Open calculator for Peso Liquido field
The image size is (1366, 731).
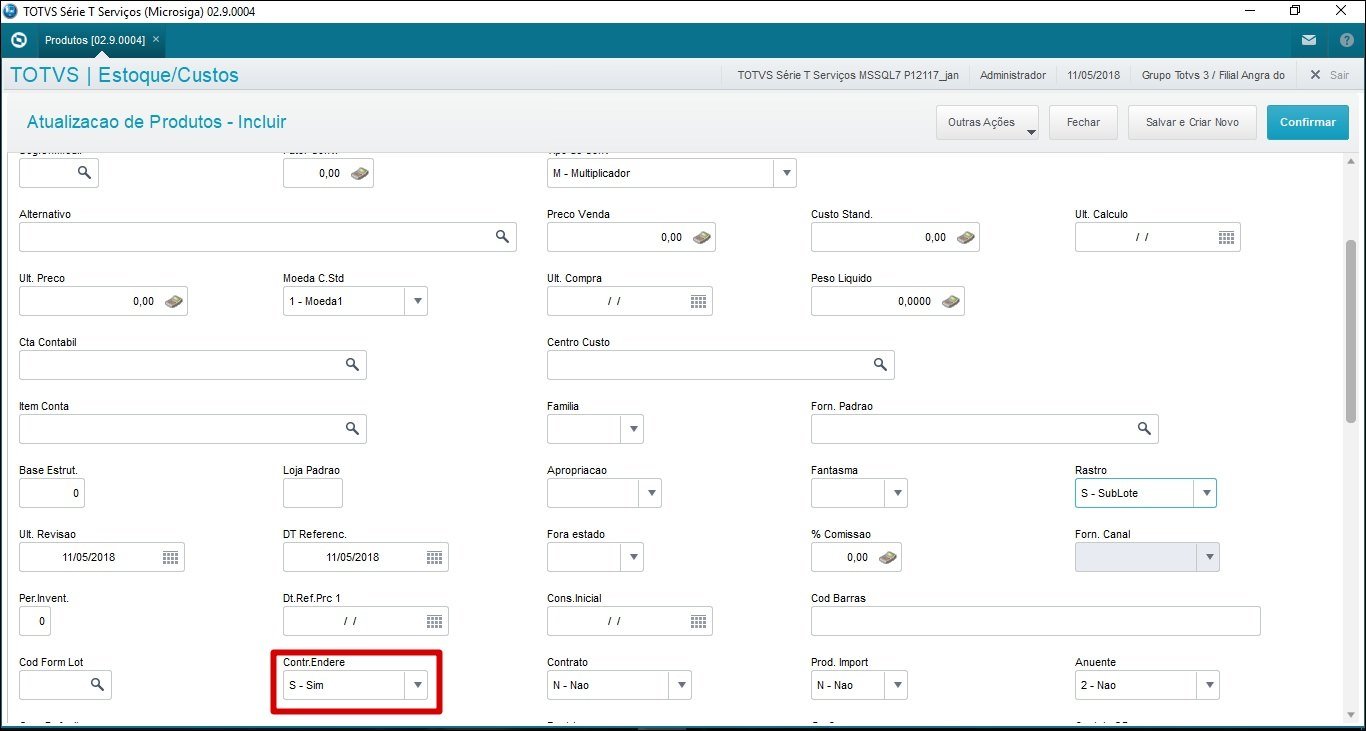(x=950, y=301)
